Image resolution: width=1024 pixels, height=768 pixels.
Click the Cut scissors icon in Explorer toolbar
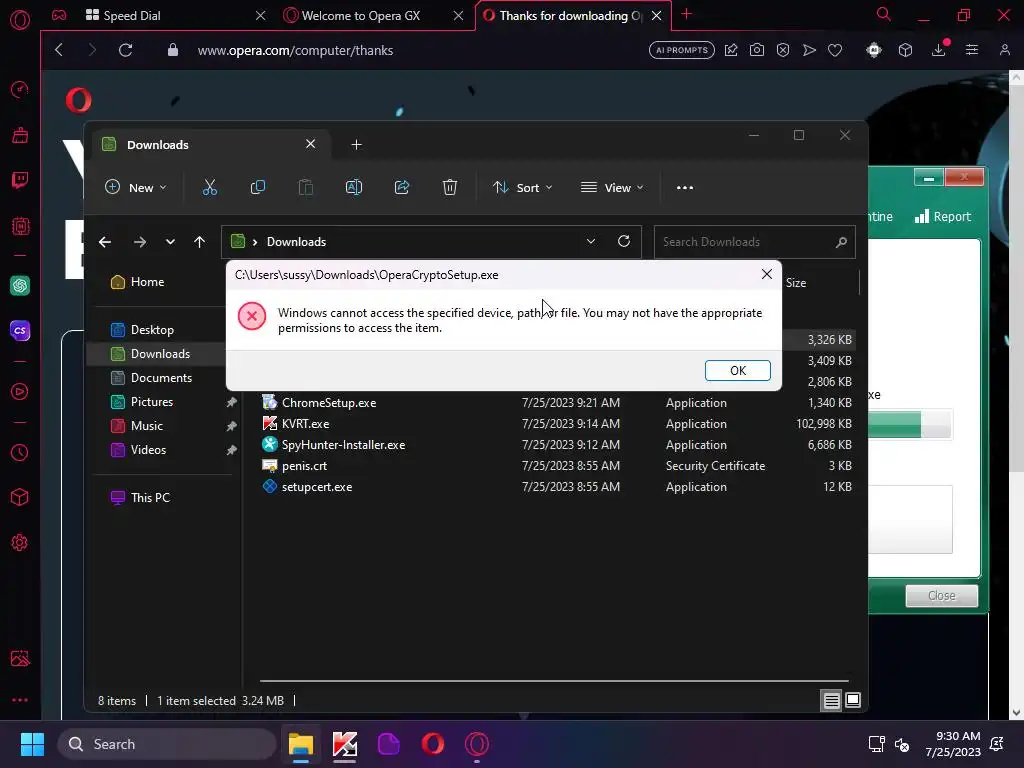point(210,187)
